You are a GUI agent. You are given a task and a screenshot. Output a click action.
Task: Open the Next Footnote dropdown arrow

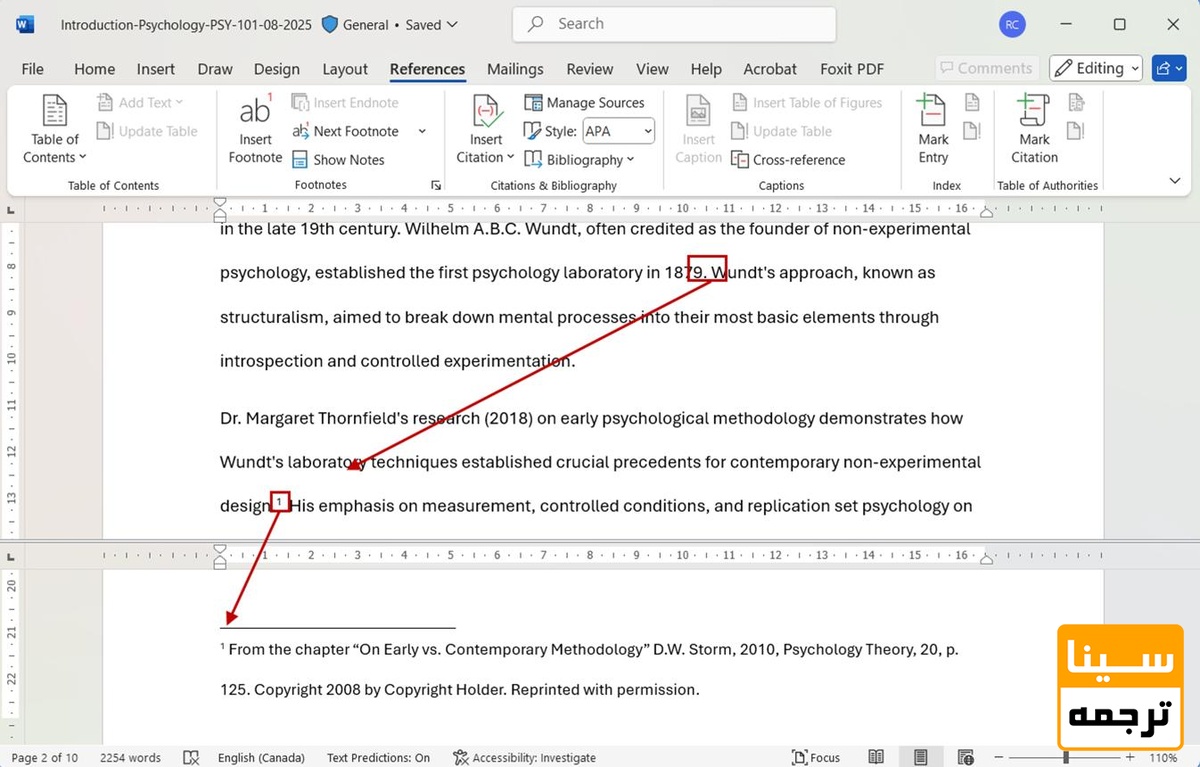[x=422, y=131]
